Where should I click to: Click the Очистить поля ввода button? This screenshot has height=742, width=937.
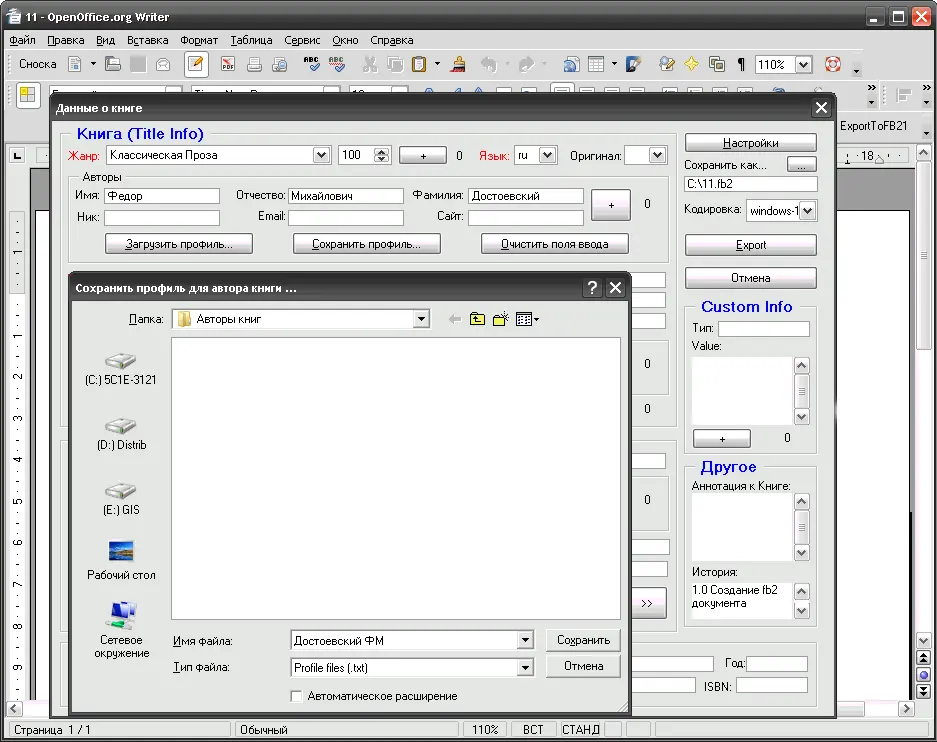555,244
